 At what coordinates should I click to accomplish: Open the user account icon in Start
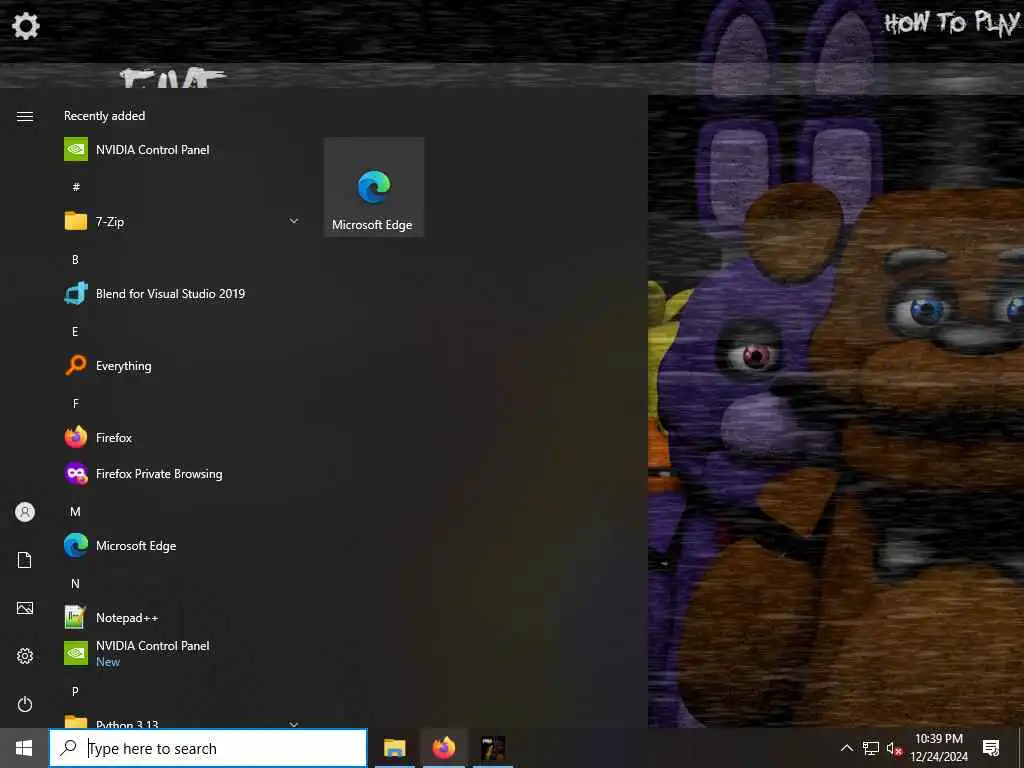(x=25, y=512)
